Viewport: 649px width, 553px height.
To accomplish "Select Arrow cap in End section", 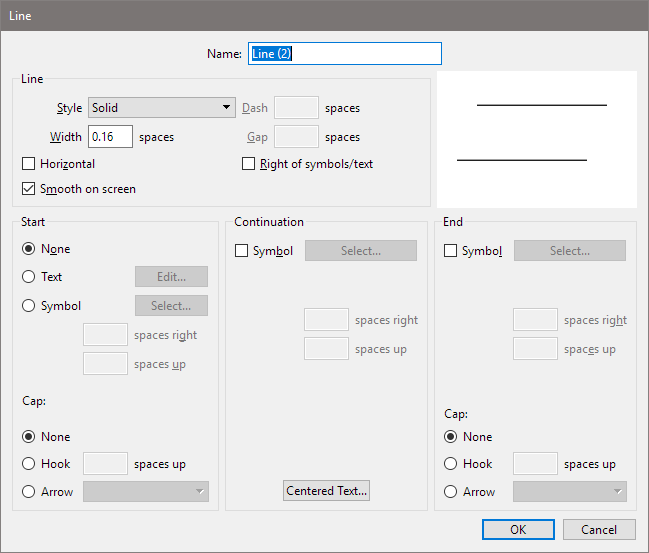I will [450, 492].
